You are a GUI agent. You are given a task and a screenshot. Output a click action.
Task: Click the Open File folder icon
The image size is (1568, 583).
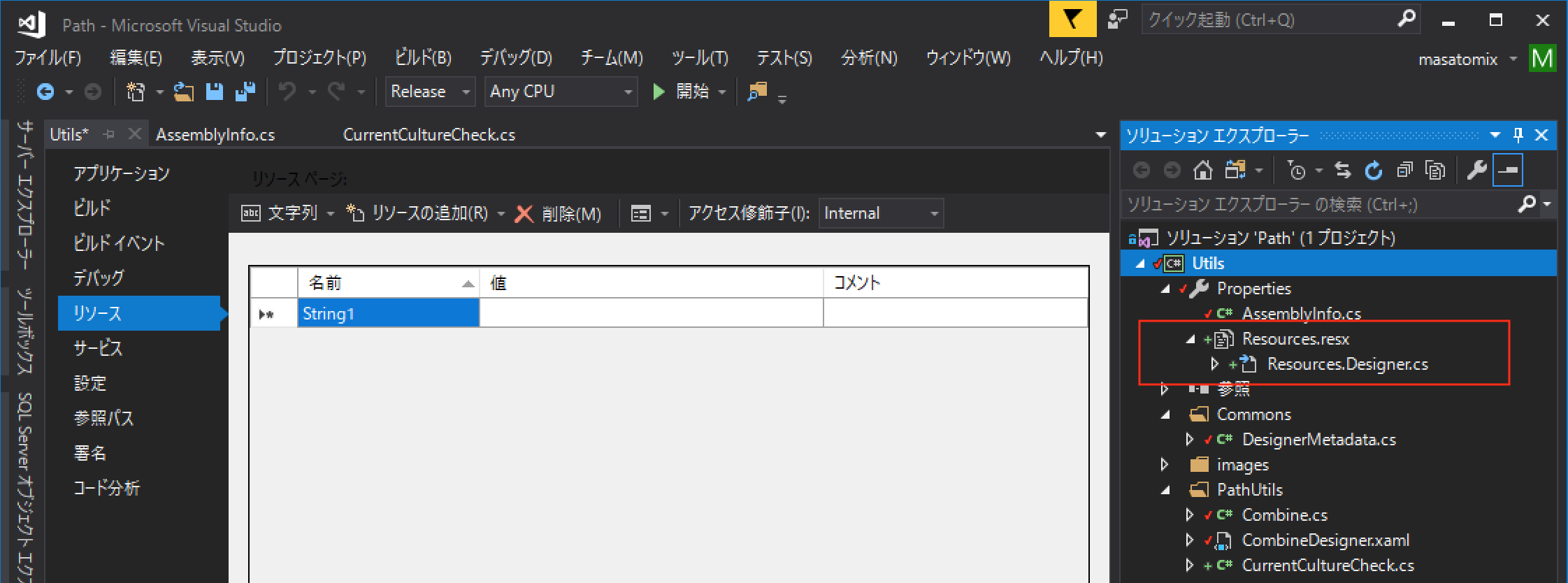[184, 92]
